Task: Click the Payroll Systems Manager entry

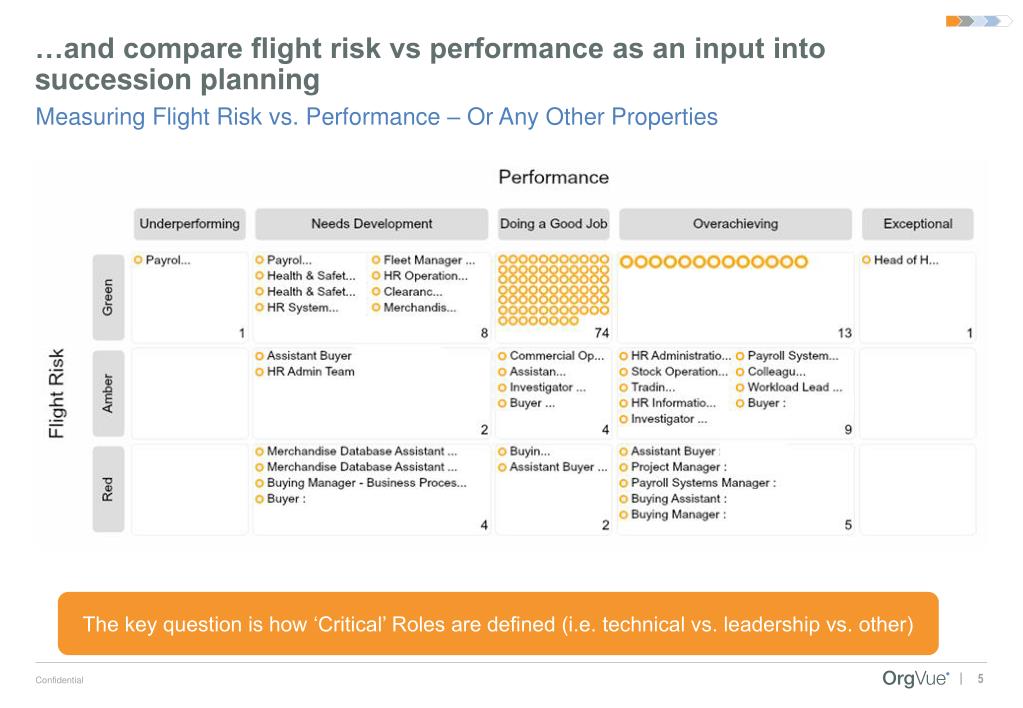Action: pos(703,483)
